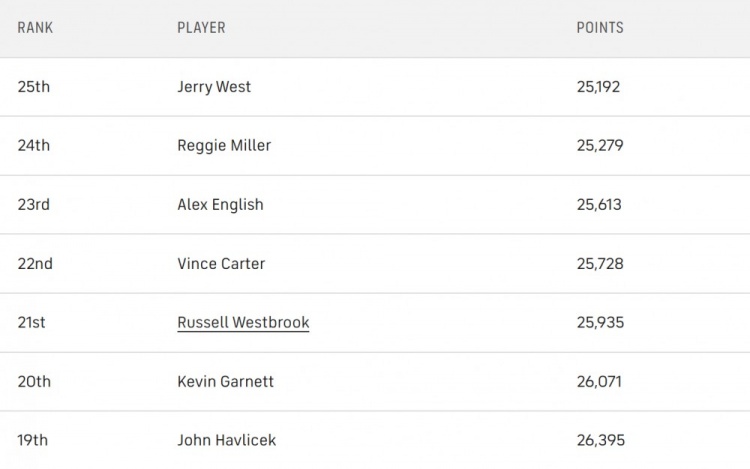Screen dimensions: 750x469
Task: Click the 25,192 points value
Action: click(x=598, y=87)
